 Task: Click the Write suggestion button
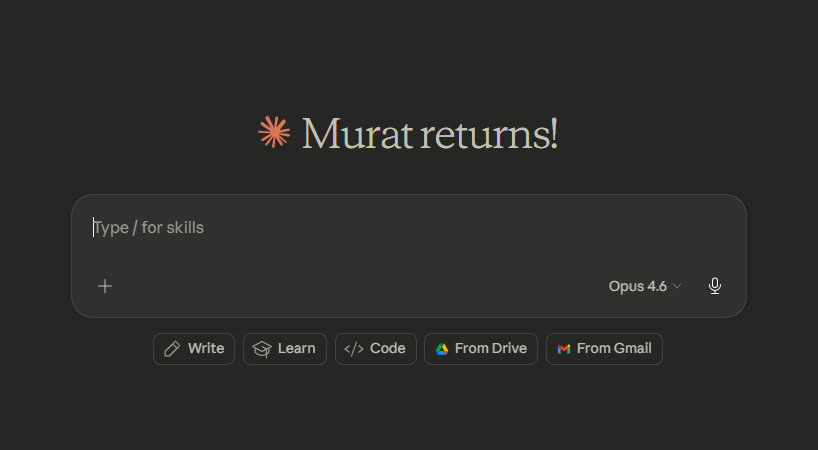(194, 349)
